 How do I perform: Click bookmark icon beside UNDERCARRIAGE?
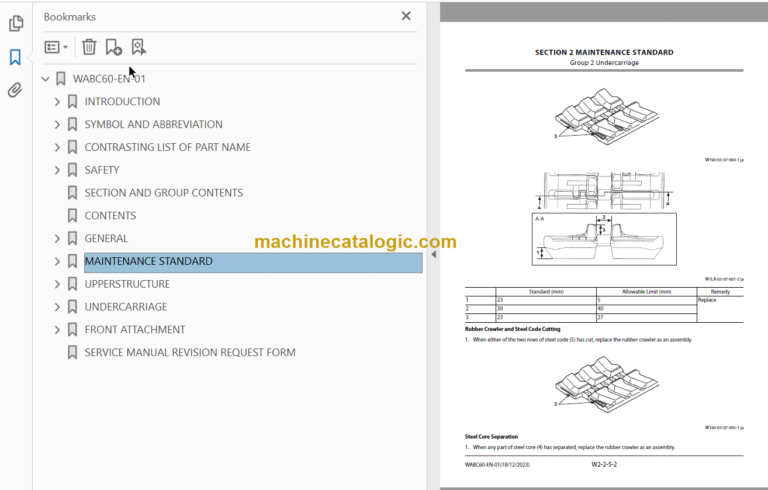coord(72,307)
